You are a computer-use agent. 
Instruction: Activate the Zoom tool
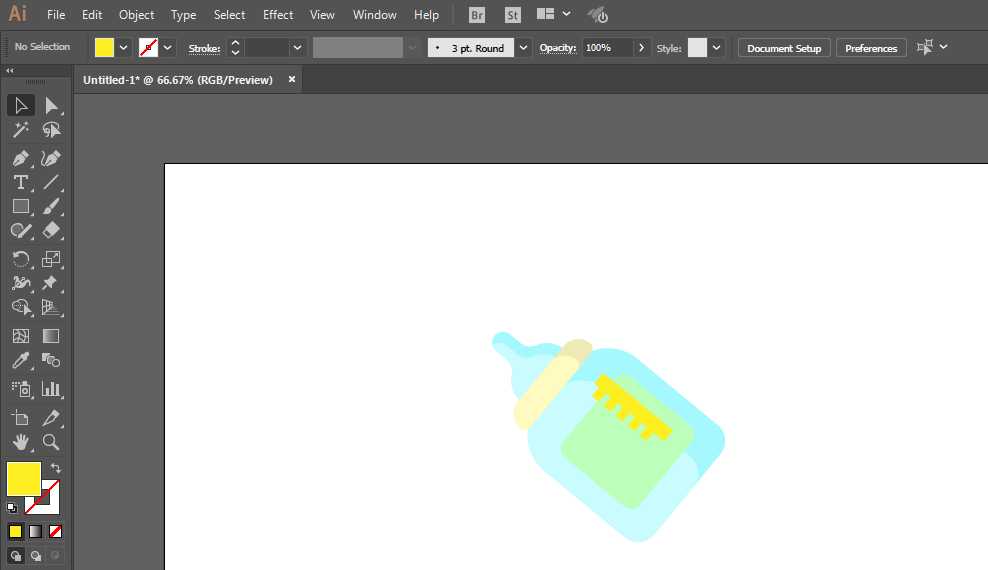point(51,441)
